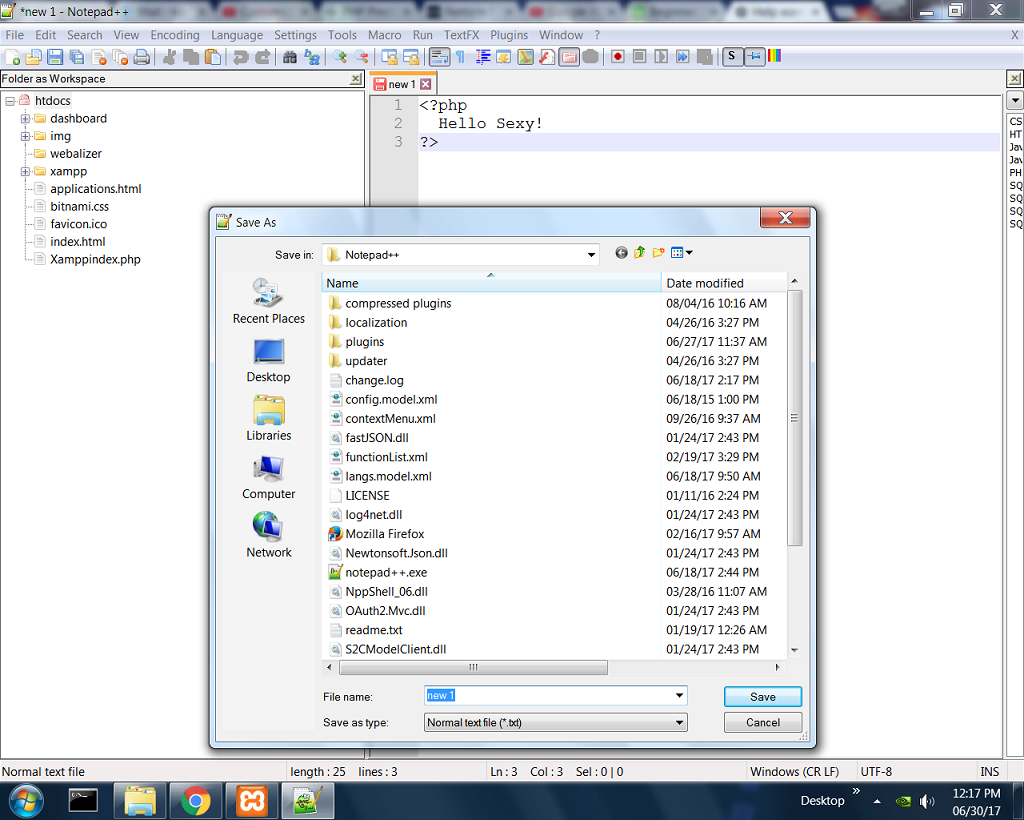This screenshot has height=820, width=1024.
Task: Toggle Word Wrap in the toolbar
Action: click(440, 57)
